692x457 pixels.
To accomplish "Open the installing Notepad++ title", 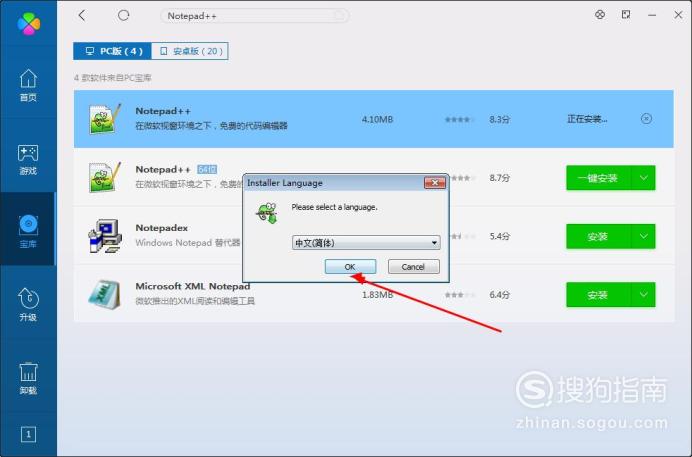I will click(x=163, y=111).
